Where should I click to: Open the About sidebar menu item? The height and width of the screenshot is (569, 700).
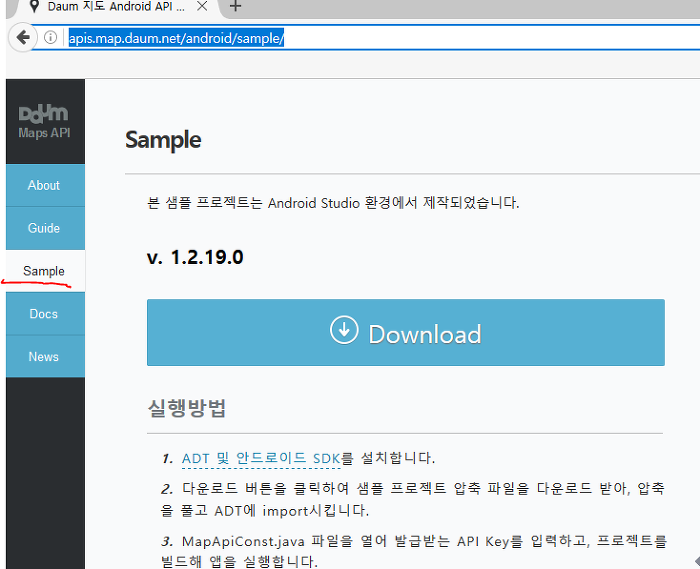pos(45,185)
